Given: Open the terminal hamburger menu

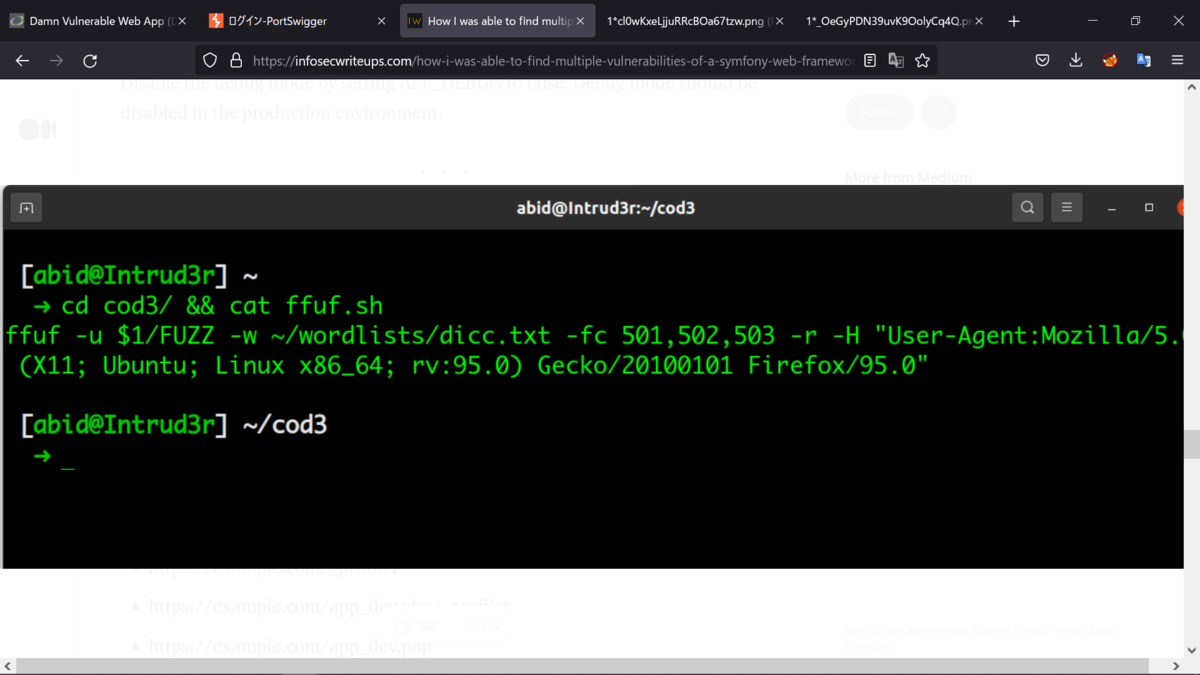Looking at the screenshot, I should tap(1066, 207).
